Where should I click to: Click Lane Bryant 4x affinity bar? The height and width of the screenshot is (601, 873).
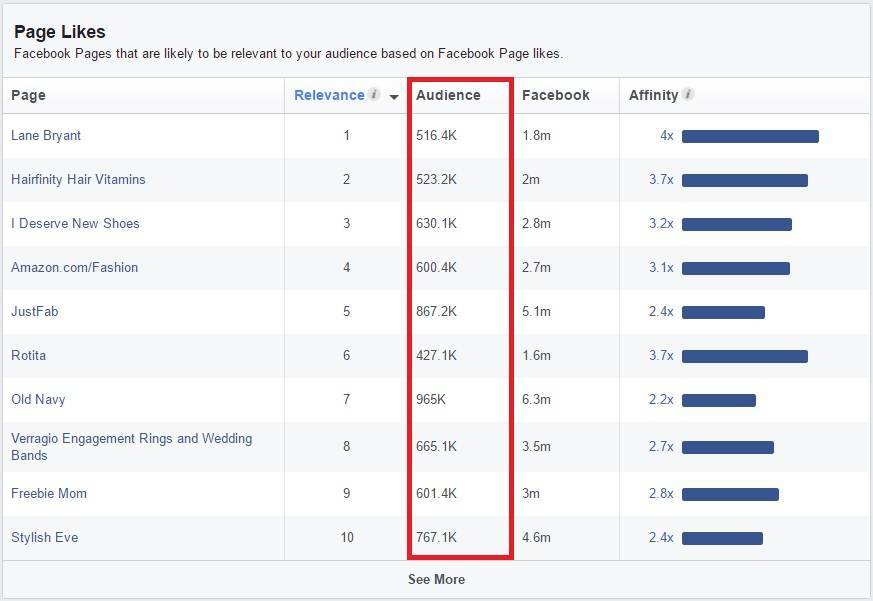click(750, 136)
